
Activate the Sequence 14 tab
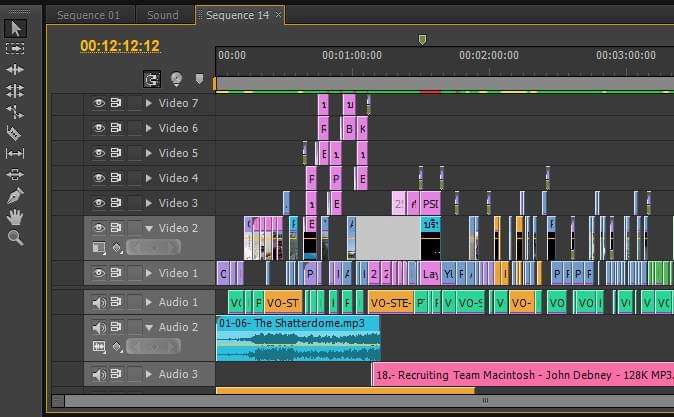237,15
